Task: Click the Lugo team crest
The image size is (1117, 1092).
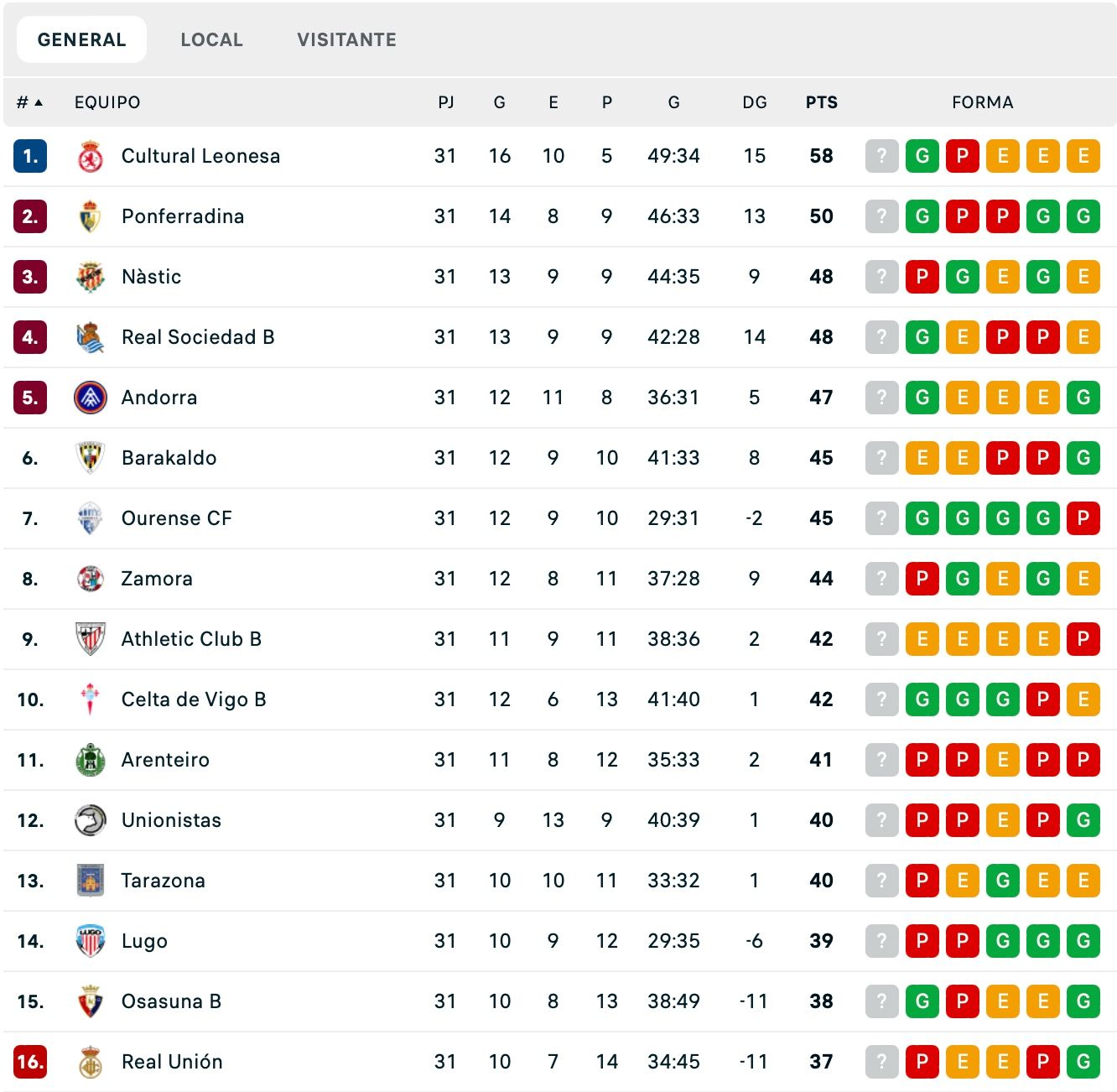Action: point(90,941)
